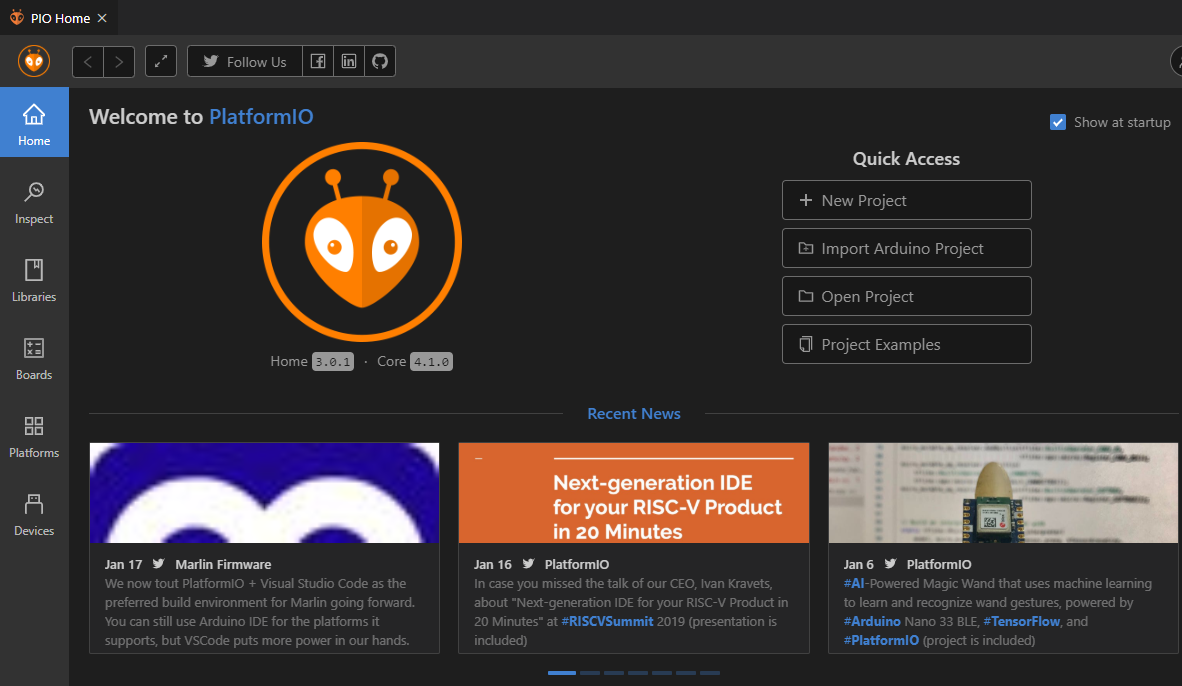Click the Core version 4.1.0 badge
The height and width of the screenshot is (686, 1182).
(431, 362)
